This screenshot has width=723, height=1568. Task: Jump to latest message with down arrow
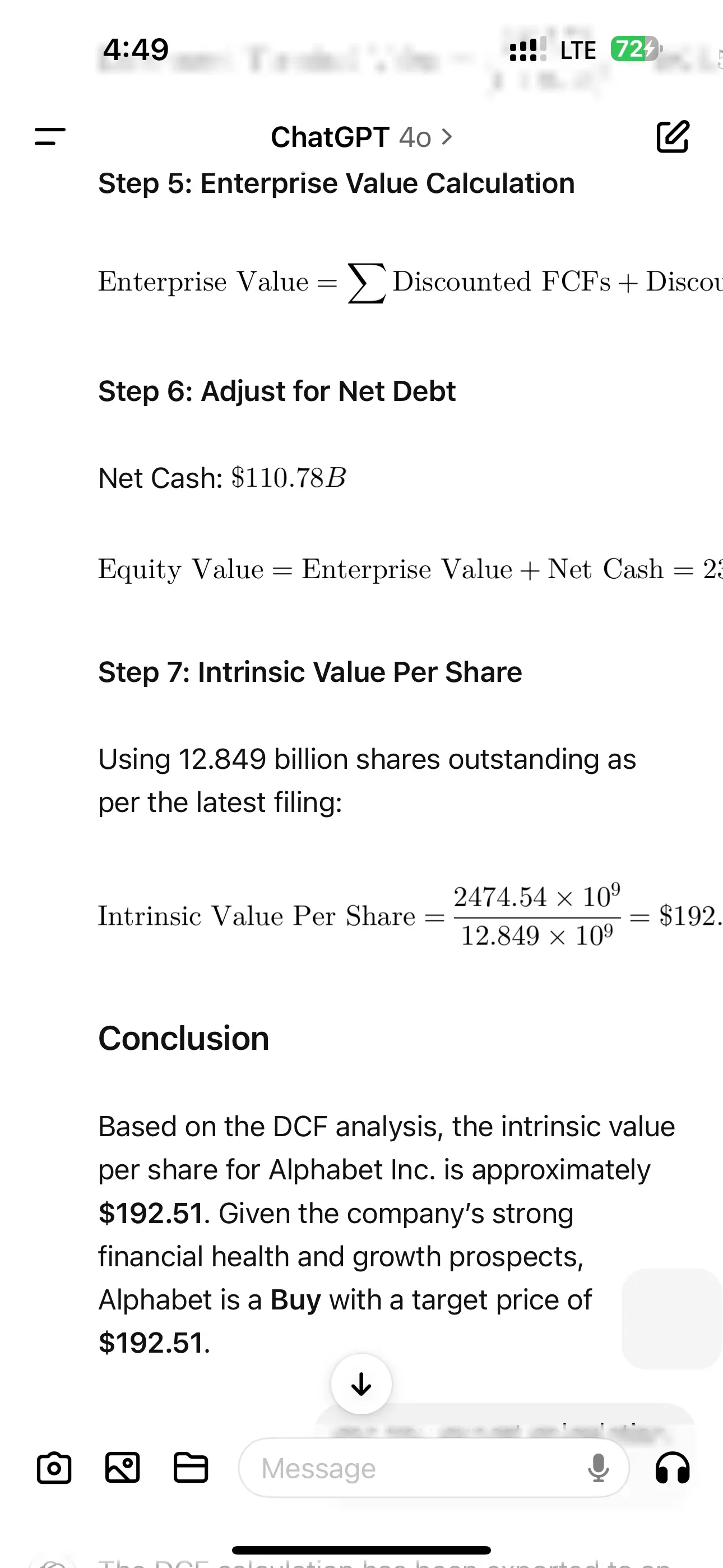click(x=361, y=1384)
